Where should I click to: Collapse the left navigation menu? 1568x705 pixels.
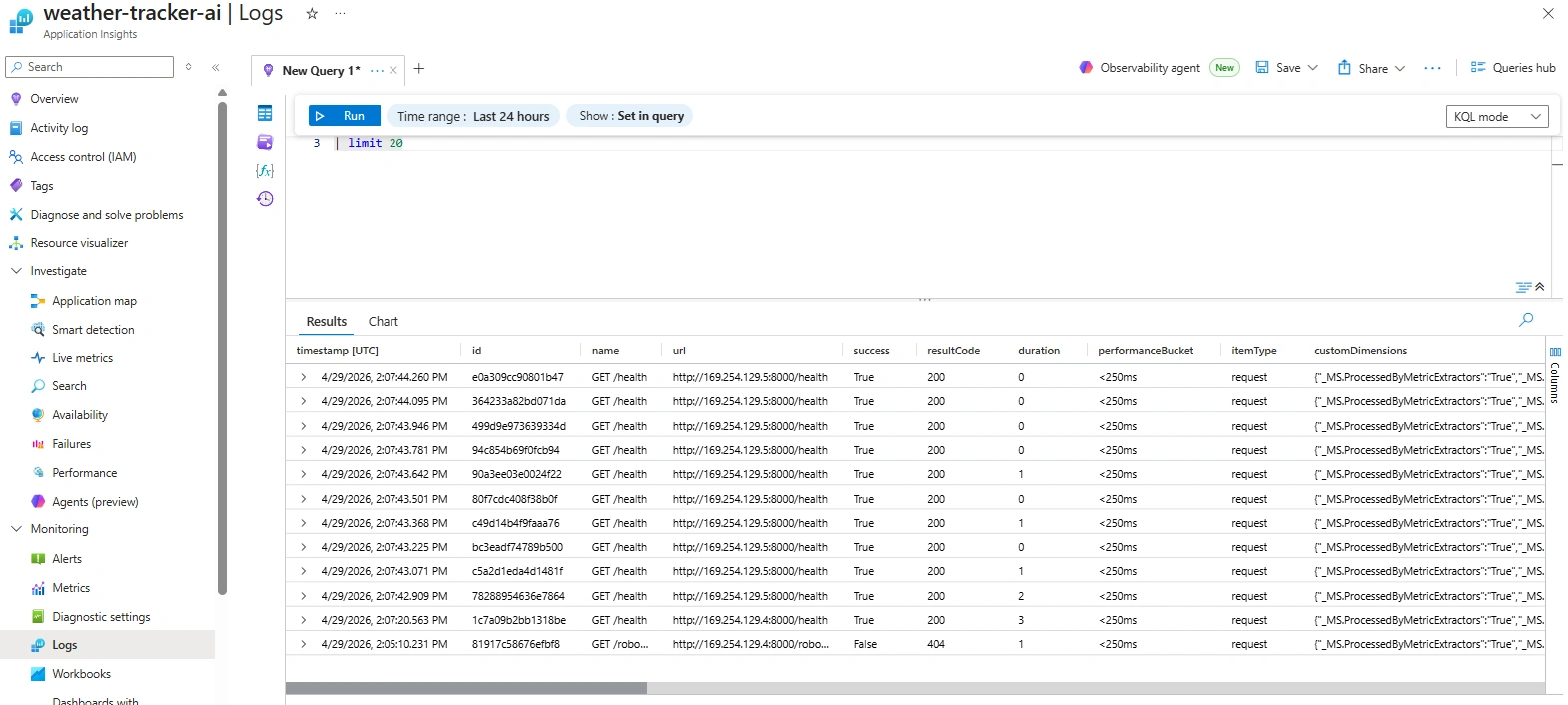point(216,67)
